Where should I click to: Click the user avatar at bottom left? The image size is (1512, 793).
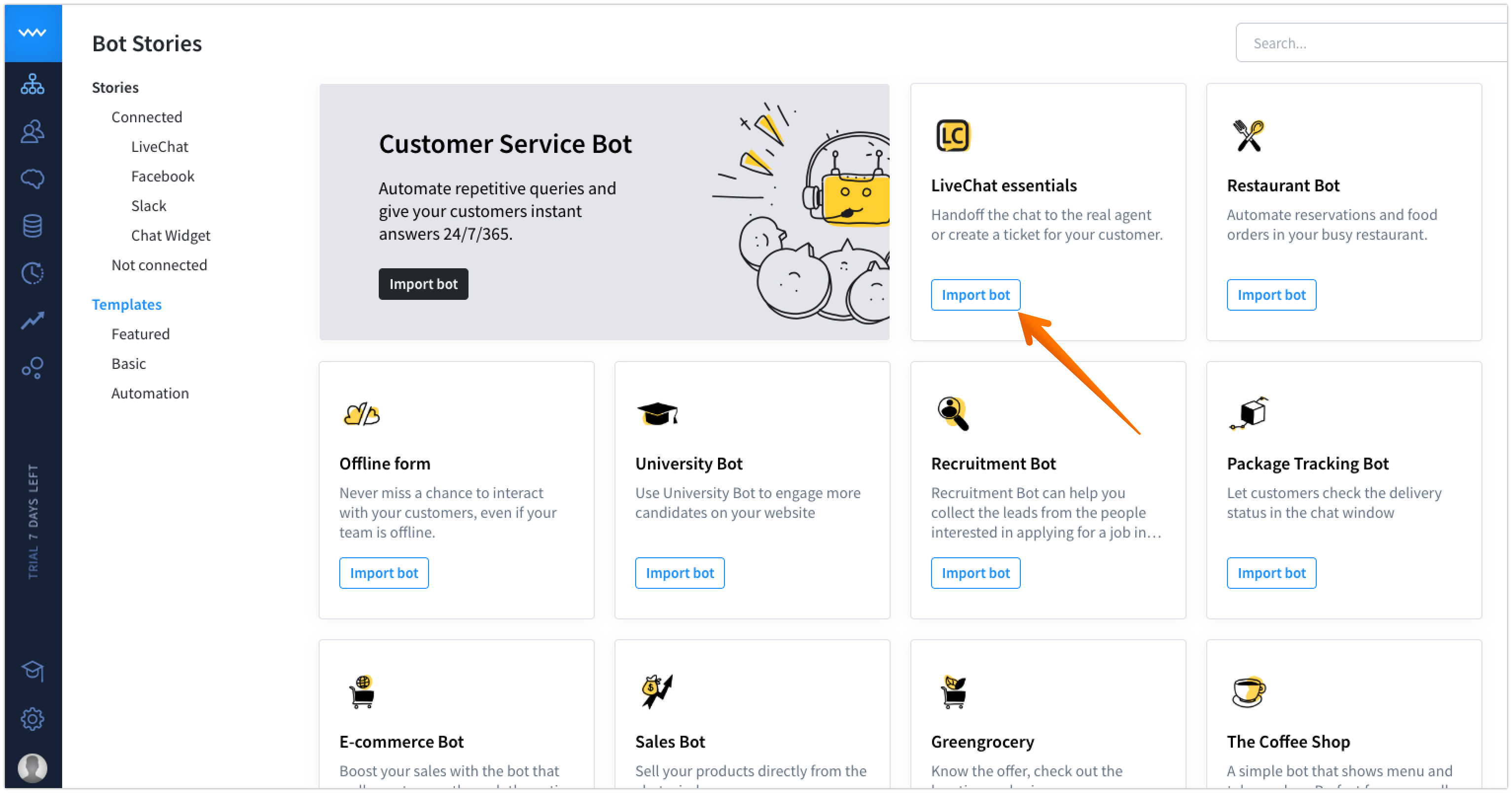(32, 767)
